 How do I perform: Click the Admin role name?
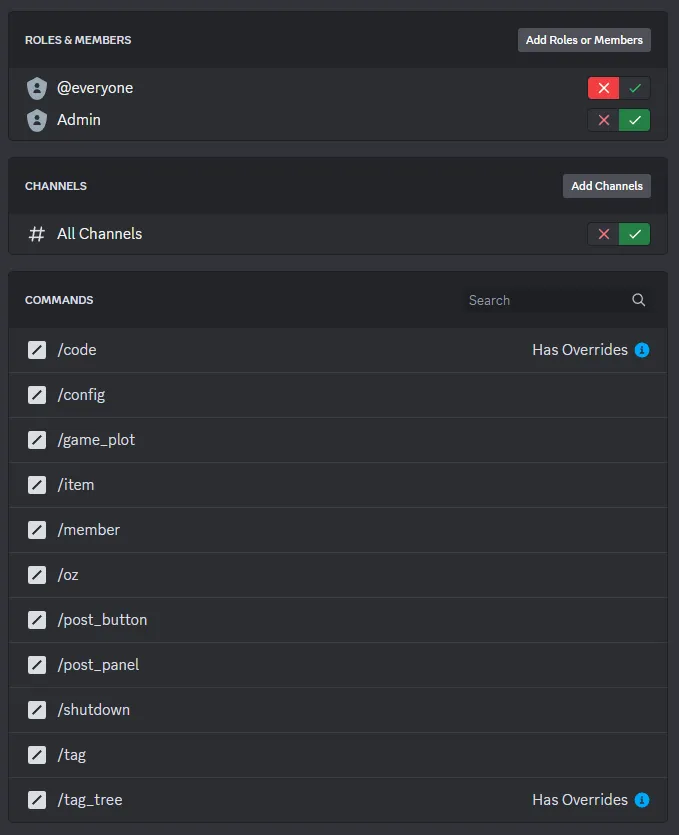point(79,120)
